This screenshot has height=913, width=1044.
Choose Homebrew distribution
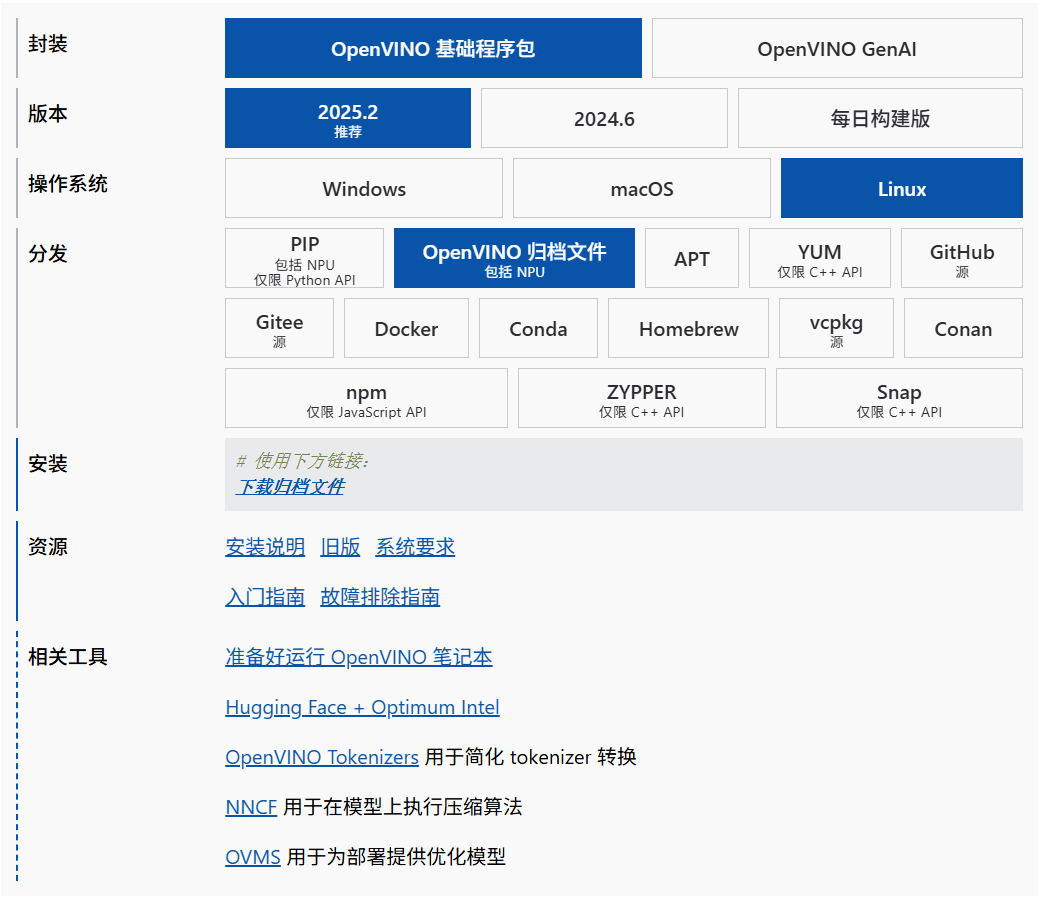click(688, 328)
